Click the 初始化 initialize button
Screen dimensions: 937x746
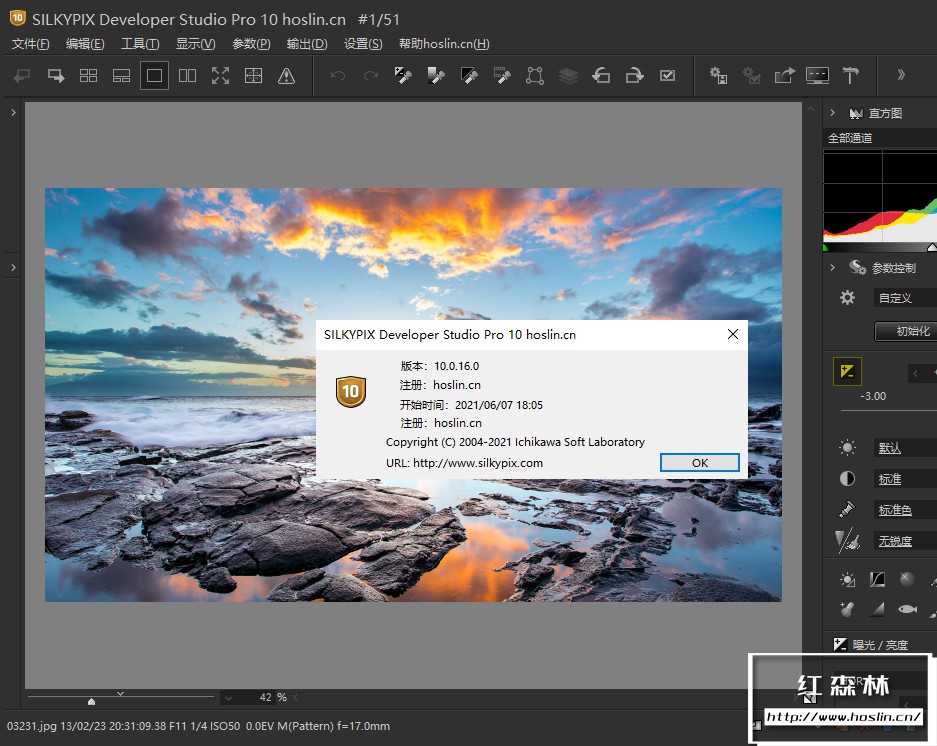[906, 331]
